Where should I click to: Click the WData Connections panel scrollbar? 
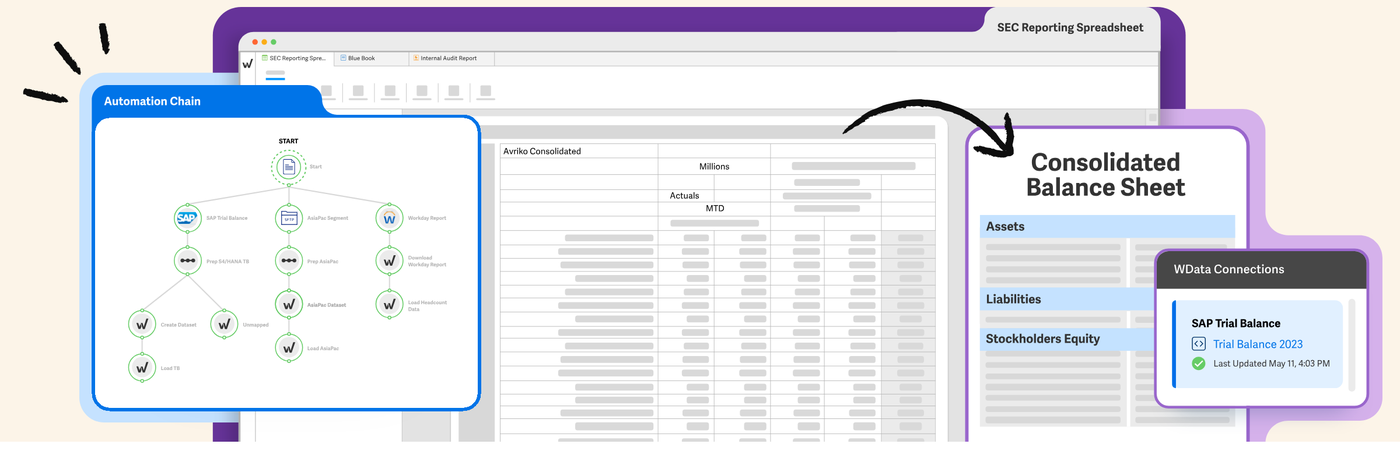[x=1351, y=345]
